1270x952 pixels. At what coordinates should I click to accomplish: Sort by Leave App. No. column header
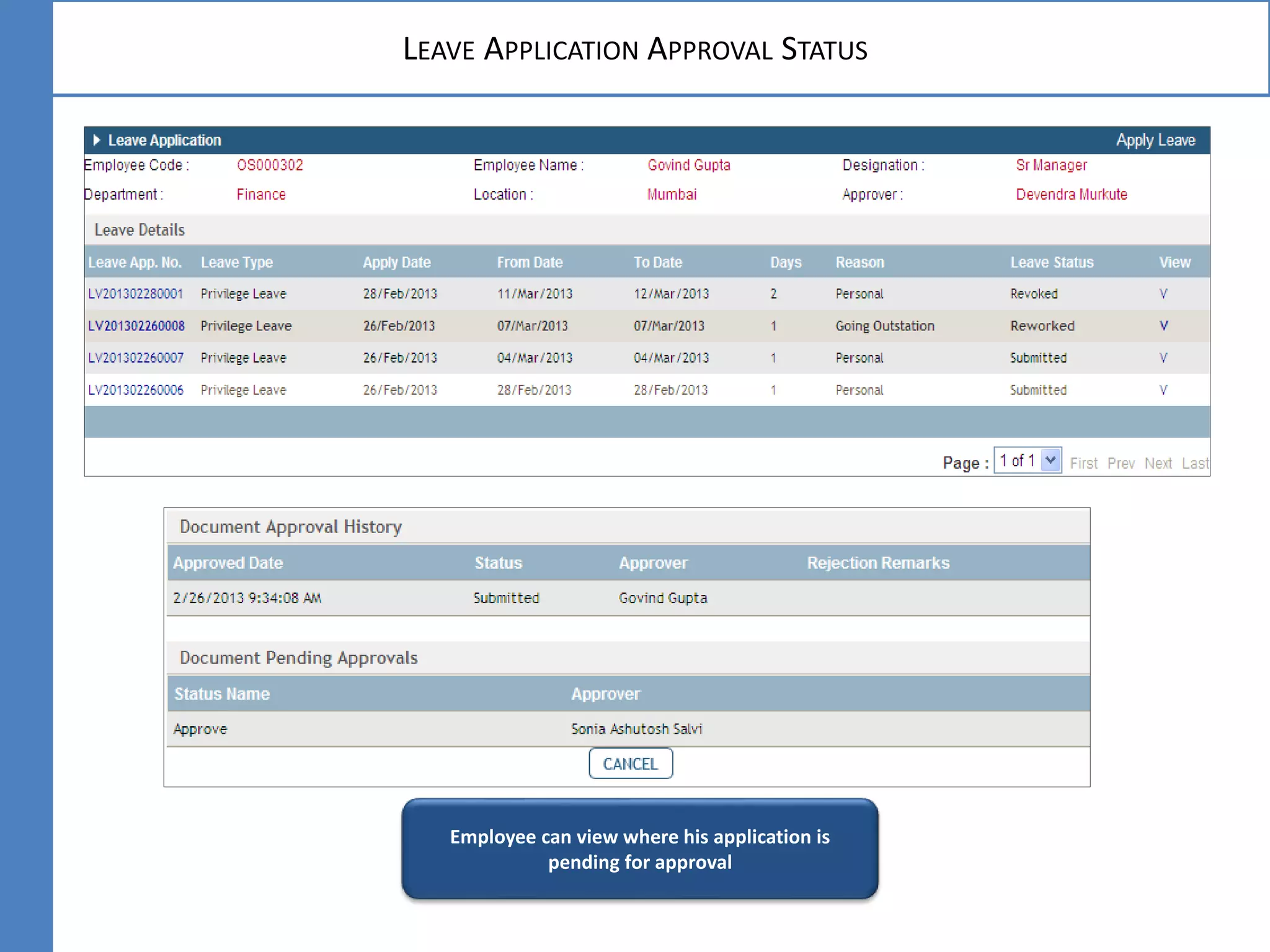[135, 262]
